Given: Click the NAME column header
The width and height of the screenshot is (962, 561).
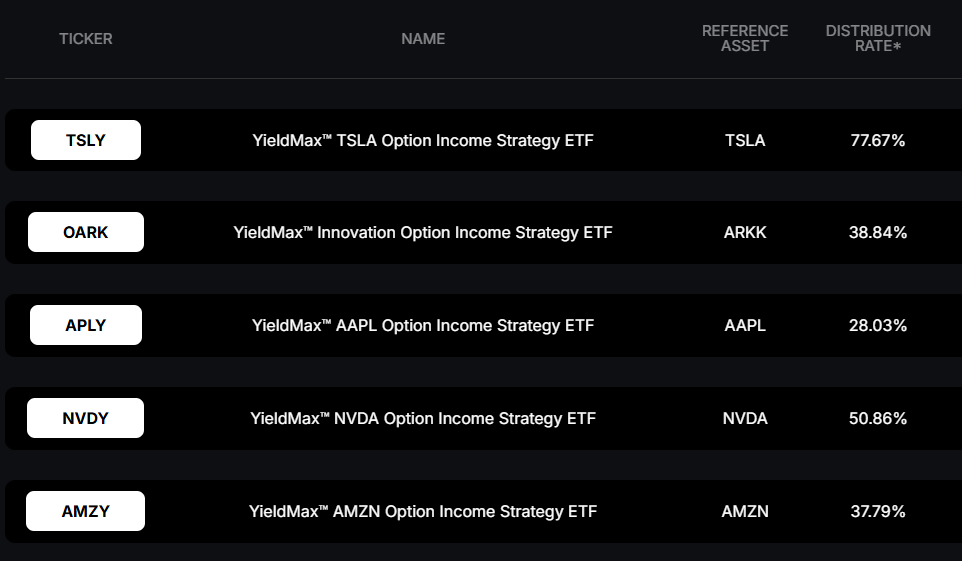Looking at the screenshot, I should pos(423,39).
